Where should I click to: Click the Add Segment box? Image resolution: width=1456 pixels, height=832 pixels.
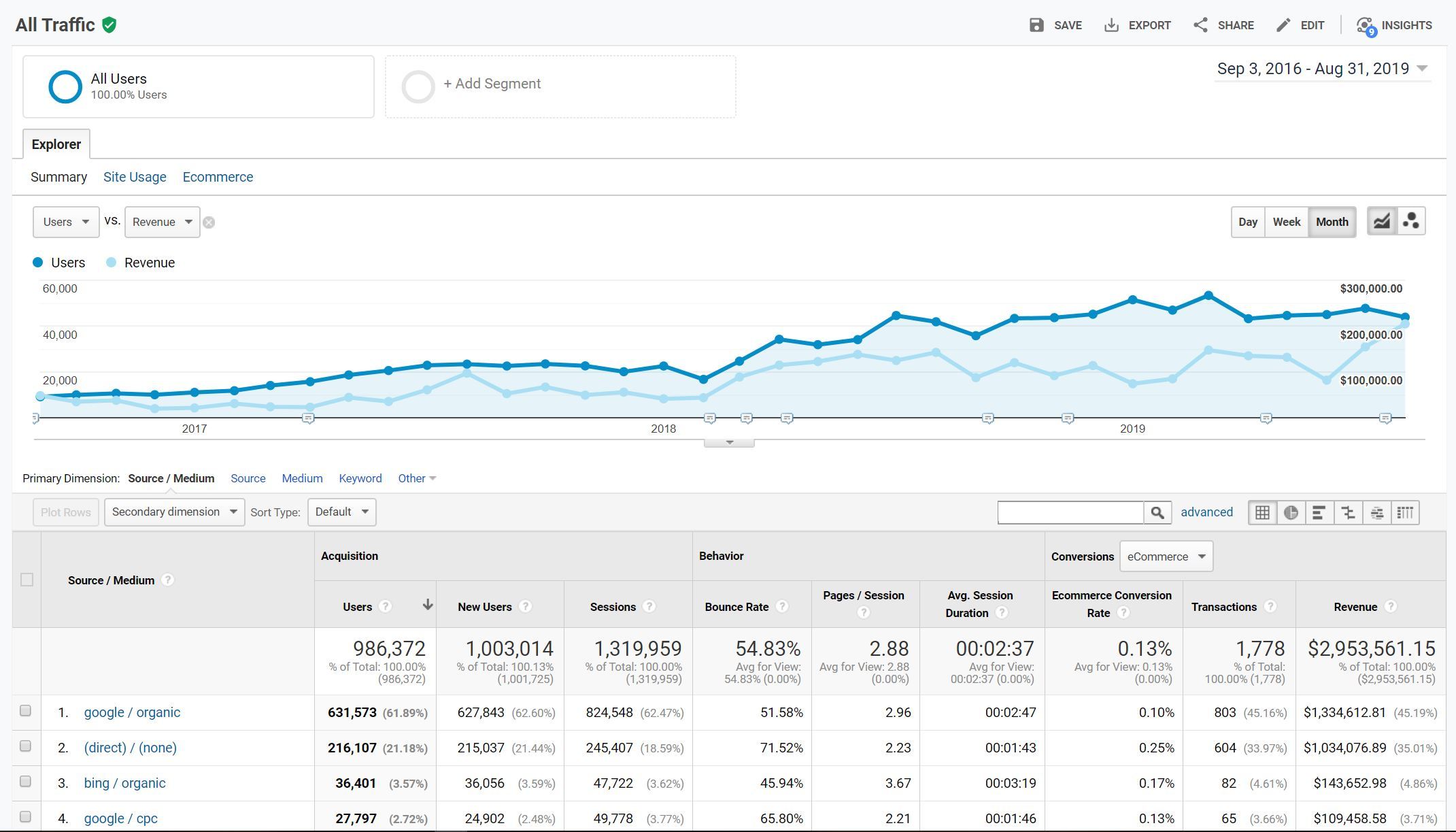point(560,86)
